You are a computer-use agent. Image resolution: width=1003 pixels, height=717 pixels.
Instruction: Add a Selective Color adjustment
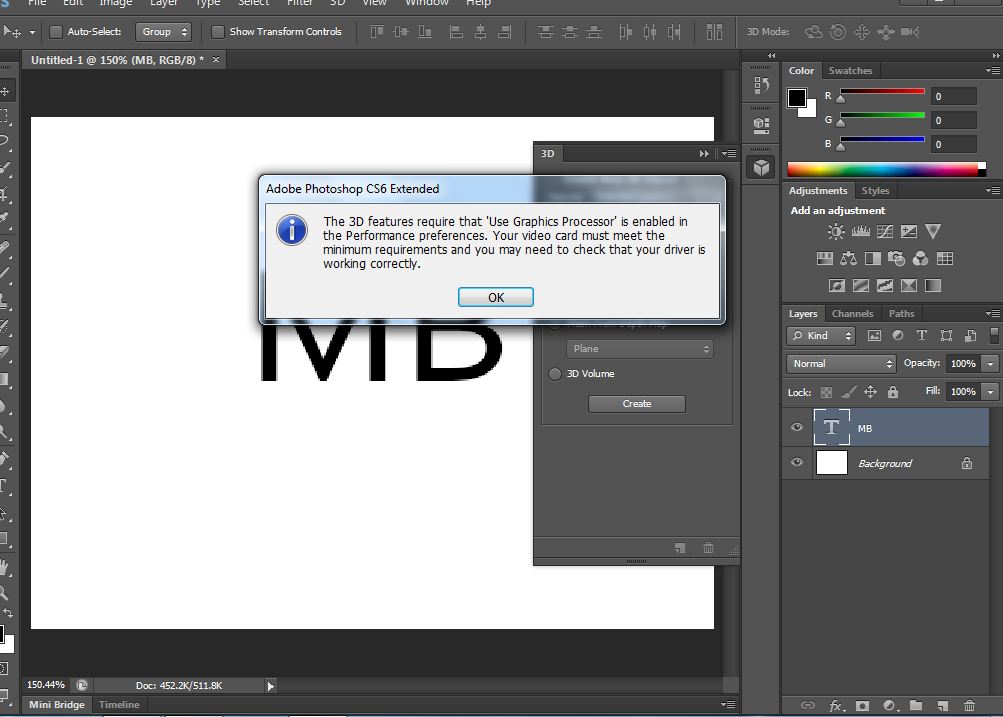pos(909,285)
